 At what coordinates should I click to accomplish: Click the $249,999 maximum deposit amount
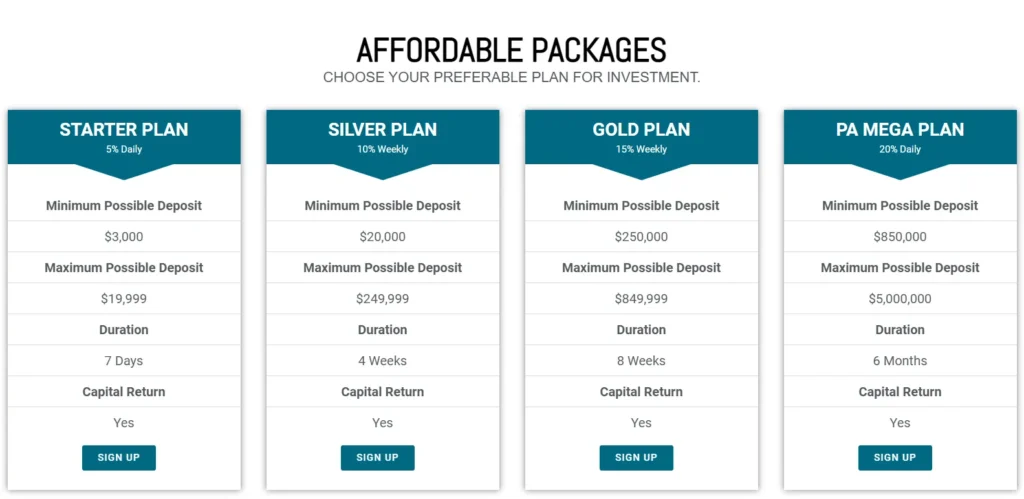click(383, 299)
